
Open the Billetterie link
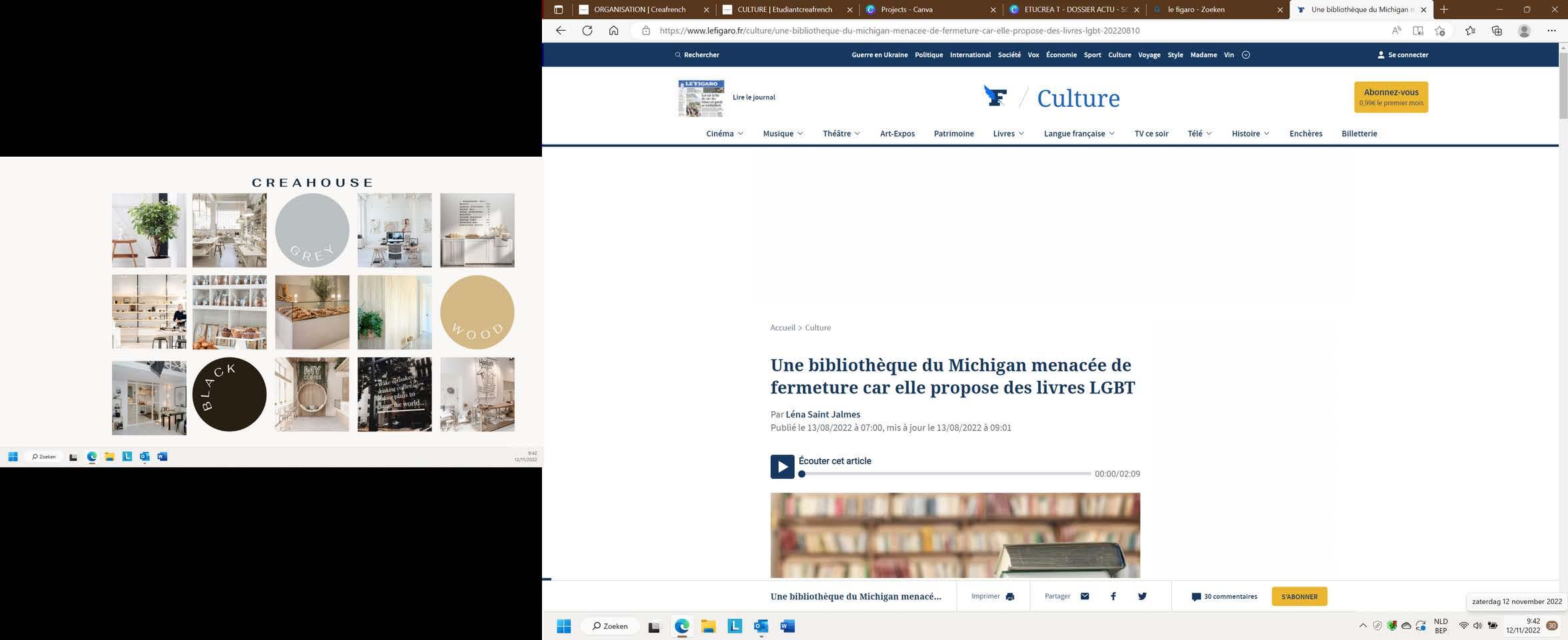click(1359, 133)
